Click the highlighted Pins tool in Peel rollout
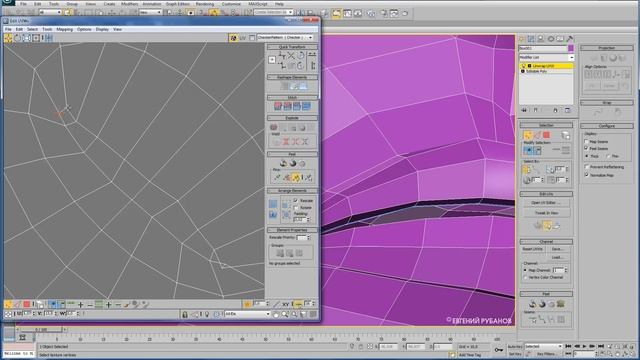 (x=296, y=177)
